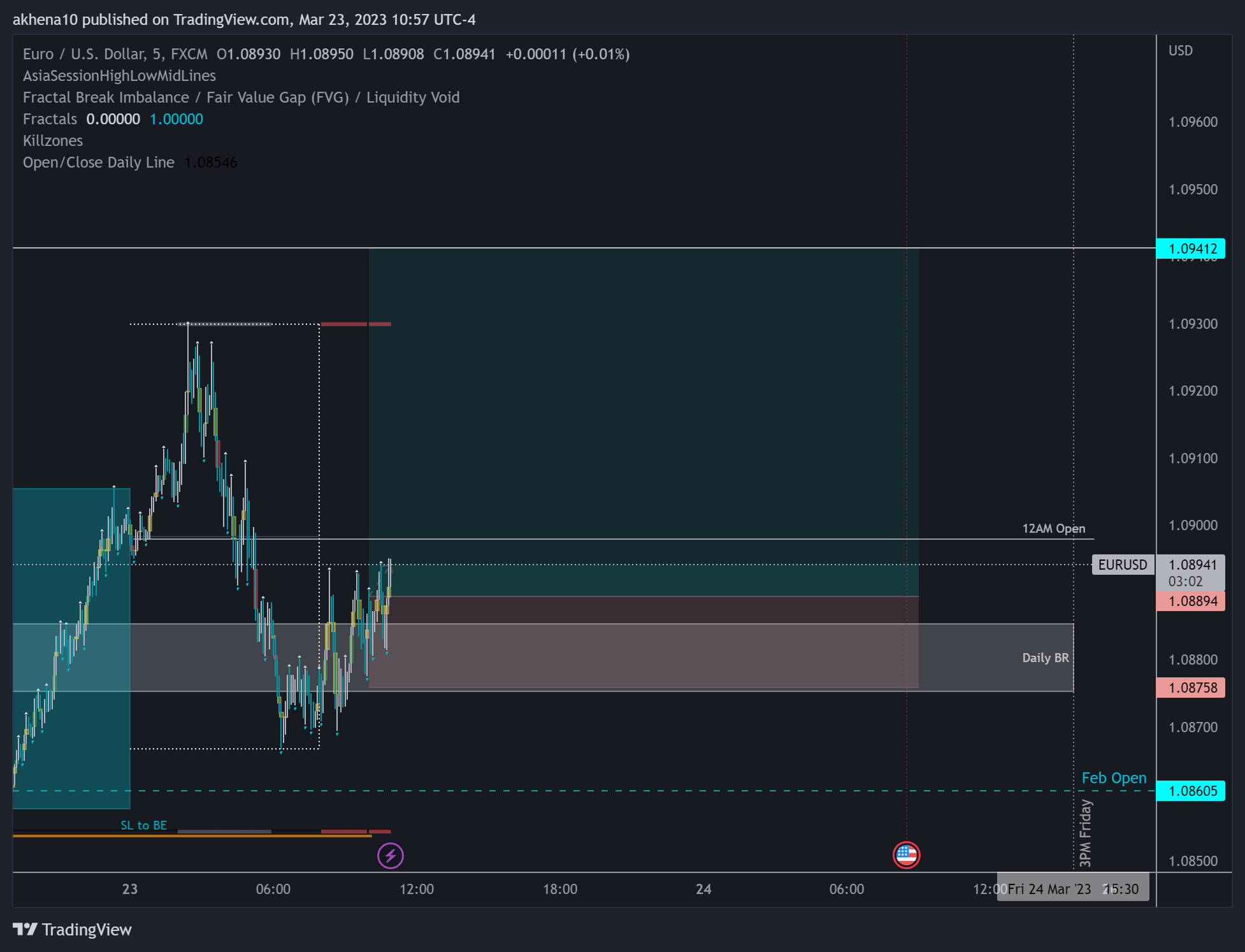1245x952 pixels.
Task: Click the Killzones indicator label
Action: [53, 141]
